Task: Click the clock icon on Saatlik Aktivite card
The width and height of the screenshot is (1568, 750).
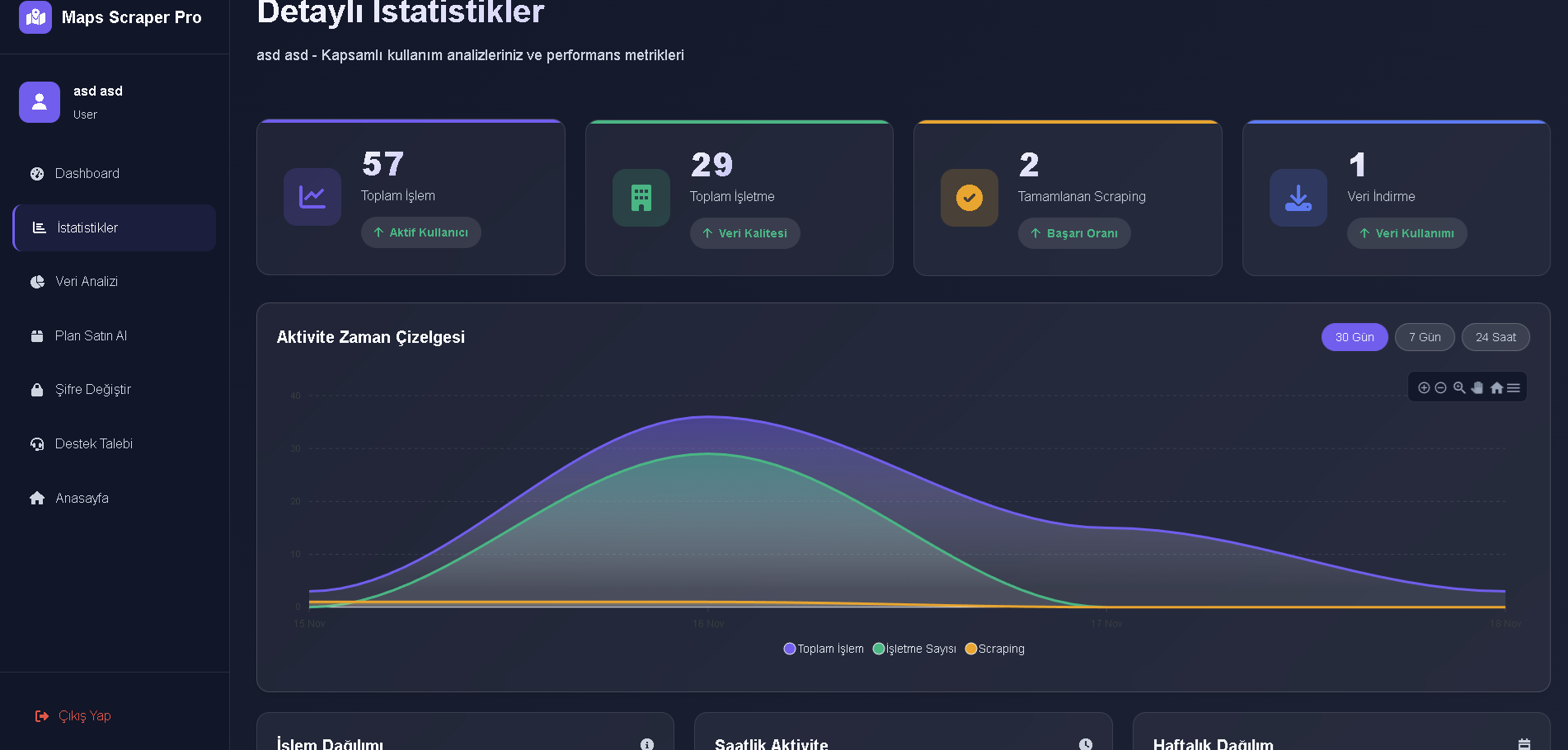Action: point(1086,744)
